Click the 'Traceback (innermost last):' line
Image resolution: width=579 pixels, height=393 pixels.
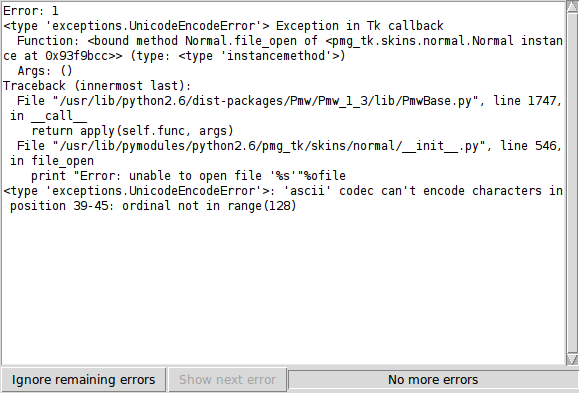click(97, 86)
